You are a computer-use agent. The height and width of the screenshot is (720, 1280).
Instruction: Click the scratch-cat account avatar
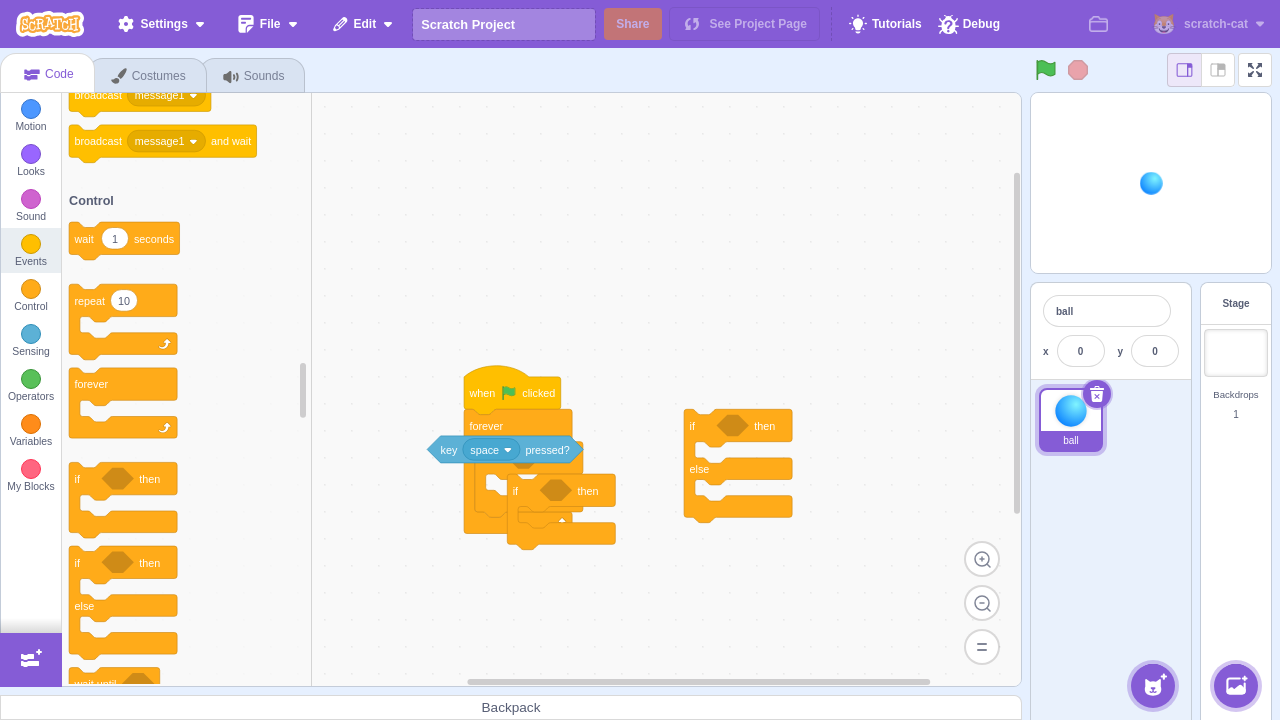click(x=1163, y=24)
